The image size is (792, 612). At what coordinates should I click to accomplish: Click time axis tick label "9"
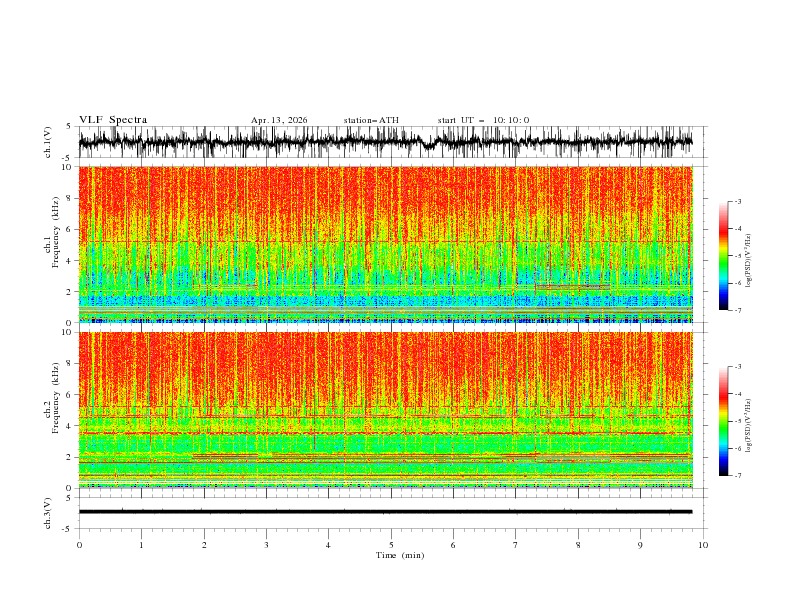coord(640,545)
